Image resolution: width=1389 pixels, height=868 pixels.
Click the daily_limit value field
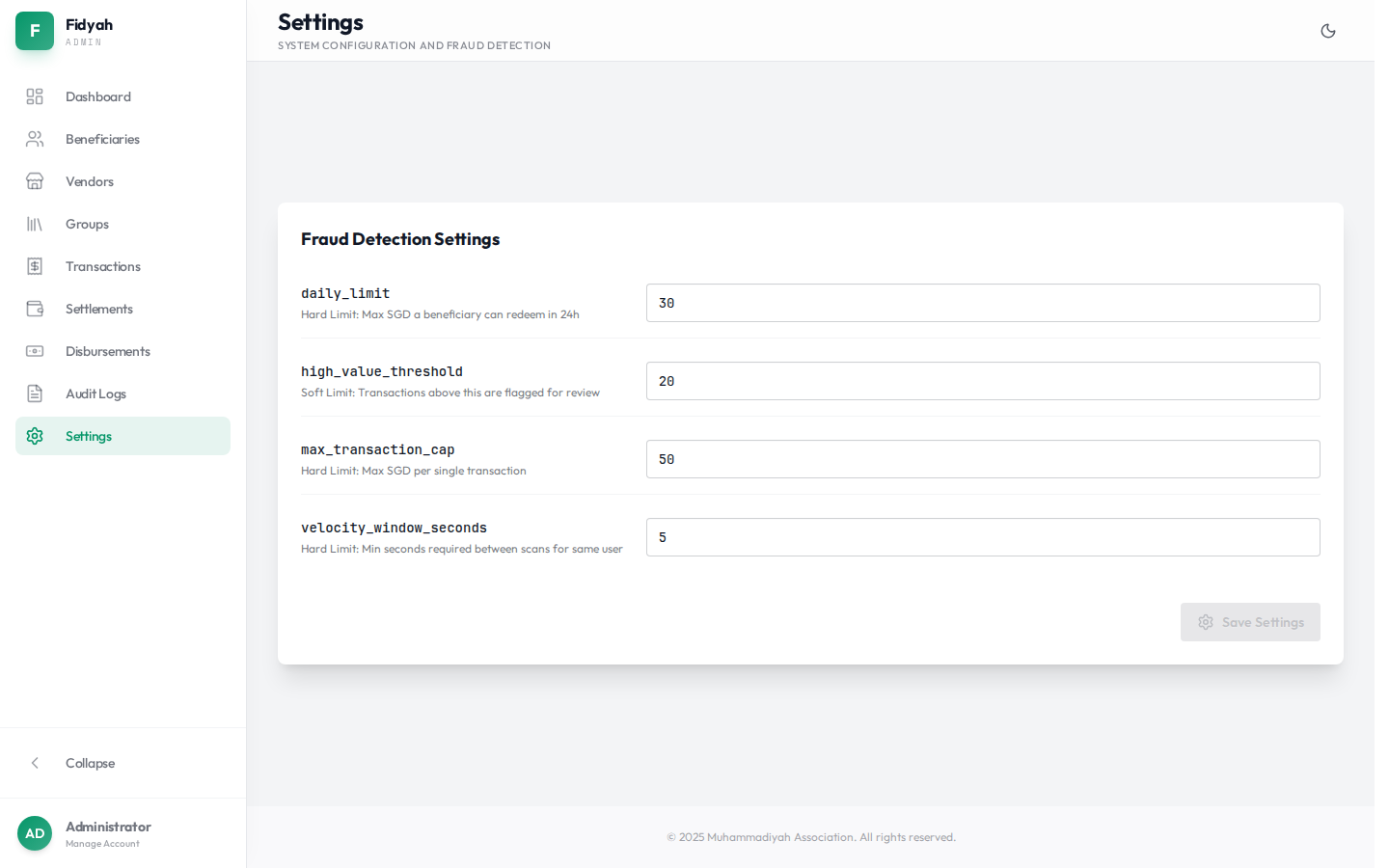click(983, 303)
